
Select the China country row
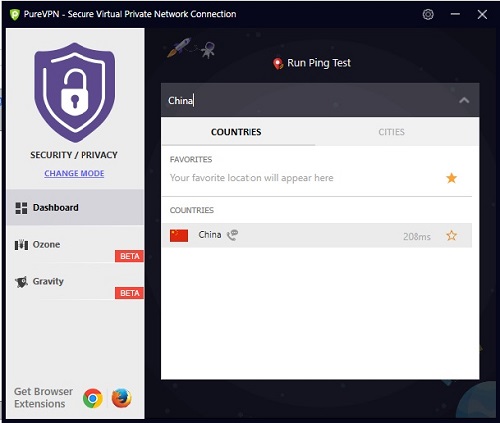tap(317, 235)
